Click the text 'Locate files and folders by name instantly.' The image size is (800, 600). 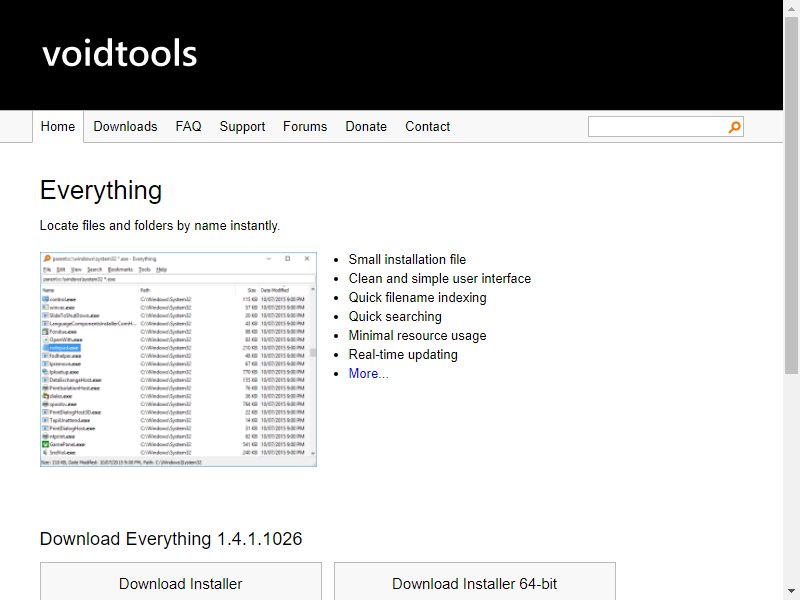(160, 226)
